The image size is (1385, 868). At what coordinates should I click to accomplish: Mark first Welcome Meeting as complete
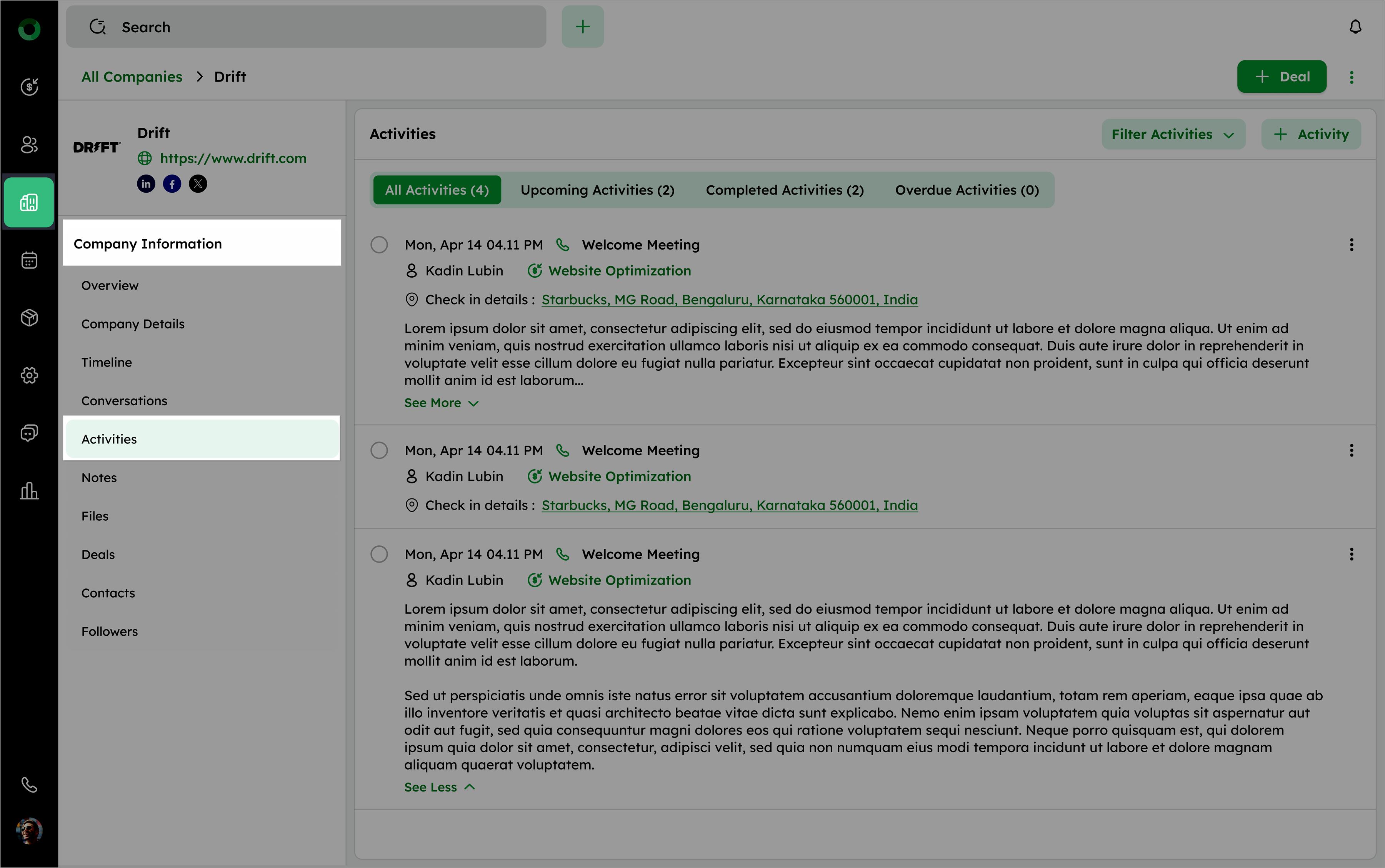coord(379,245)
